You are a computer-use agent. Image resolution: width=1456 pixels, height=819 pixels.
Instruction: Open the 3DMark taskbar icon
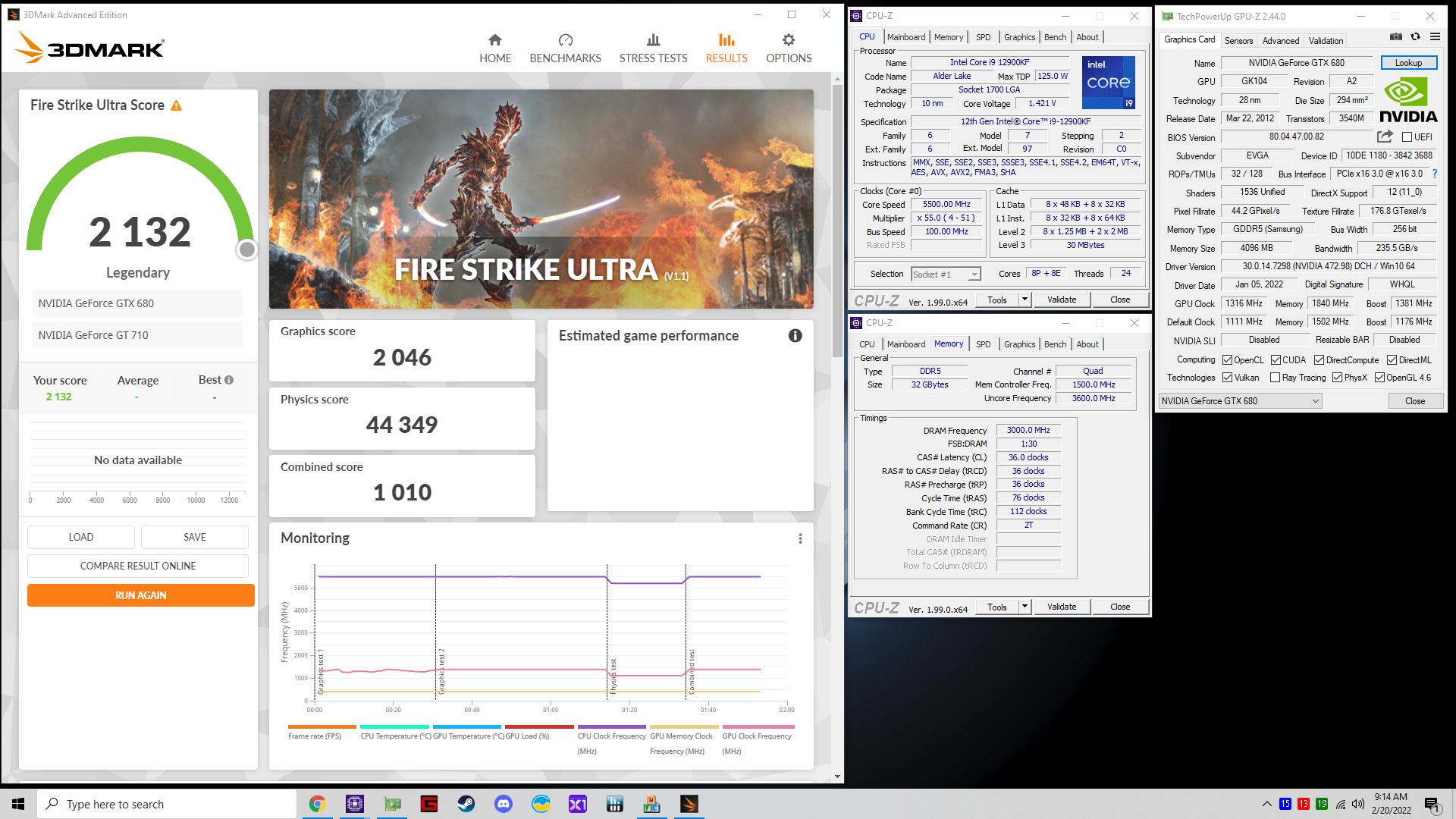point(689,804)
